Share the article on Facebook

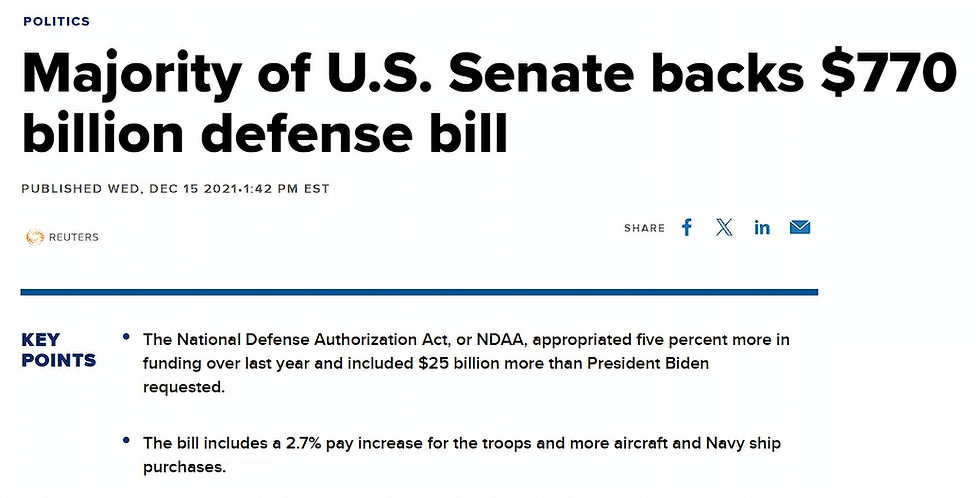pos(687,228)
